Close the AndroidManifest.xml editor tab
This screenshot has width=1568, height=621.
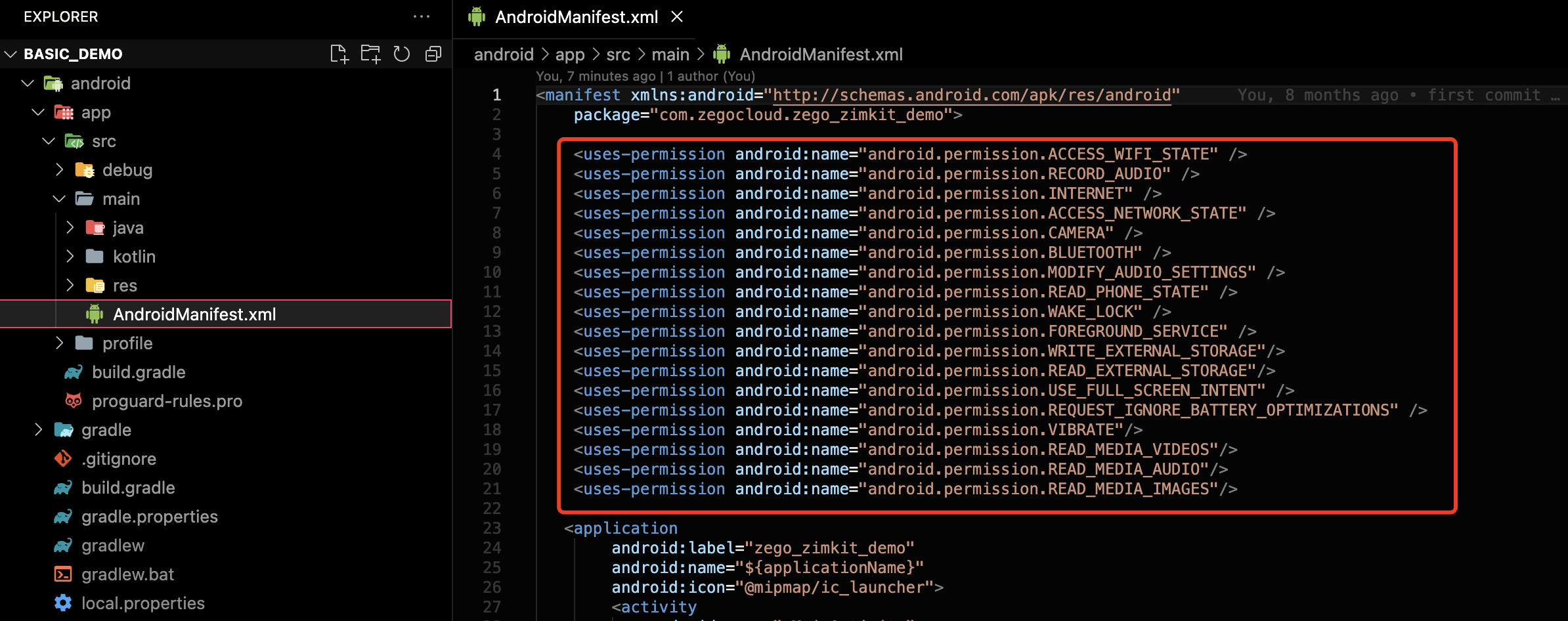coord(677,16)
